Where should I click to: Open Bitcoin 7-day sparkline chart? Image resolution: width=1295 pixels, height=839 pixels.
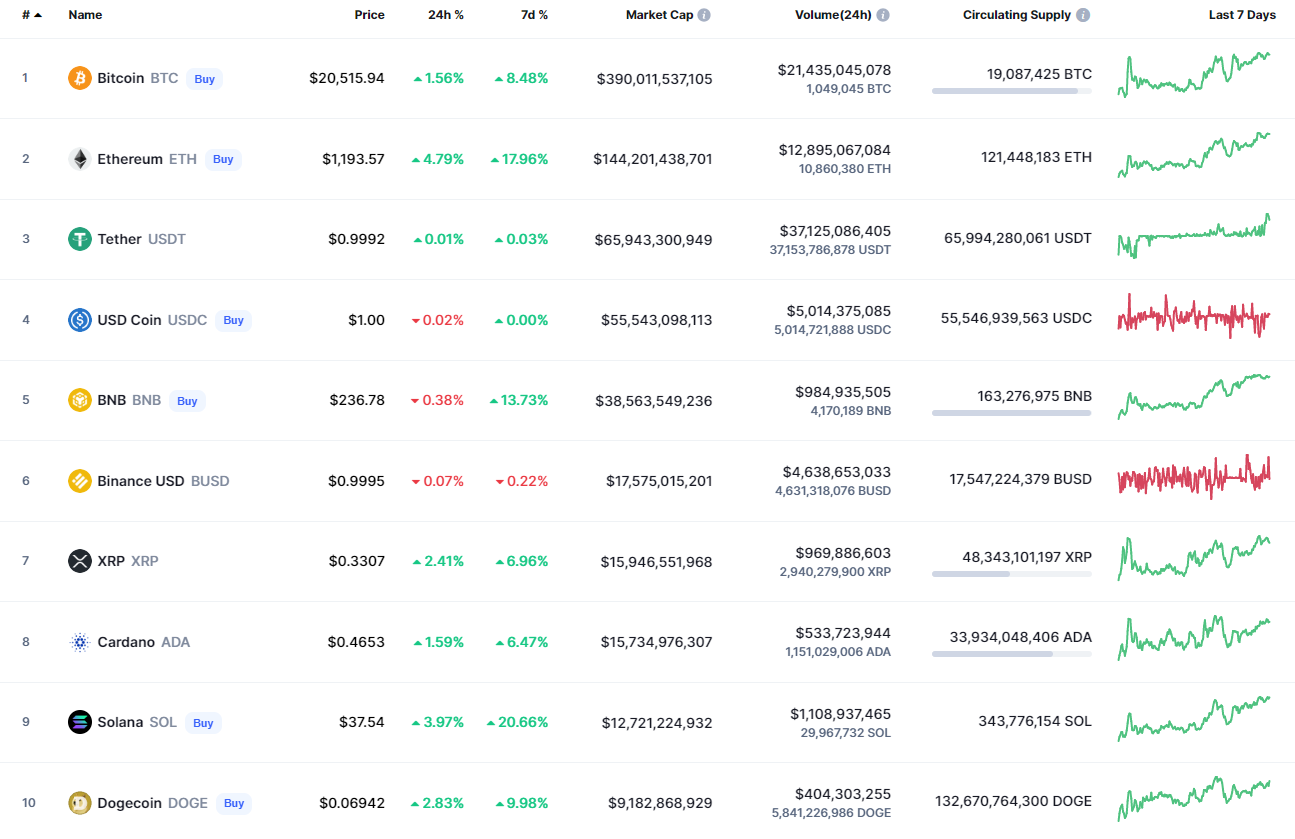[x=1194, y=75]
